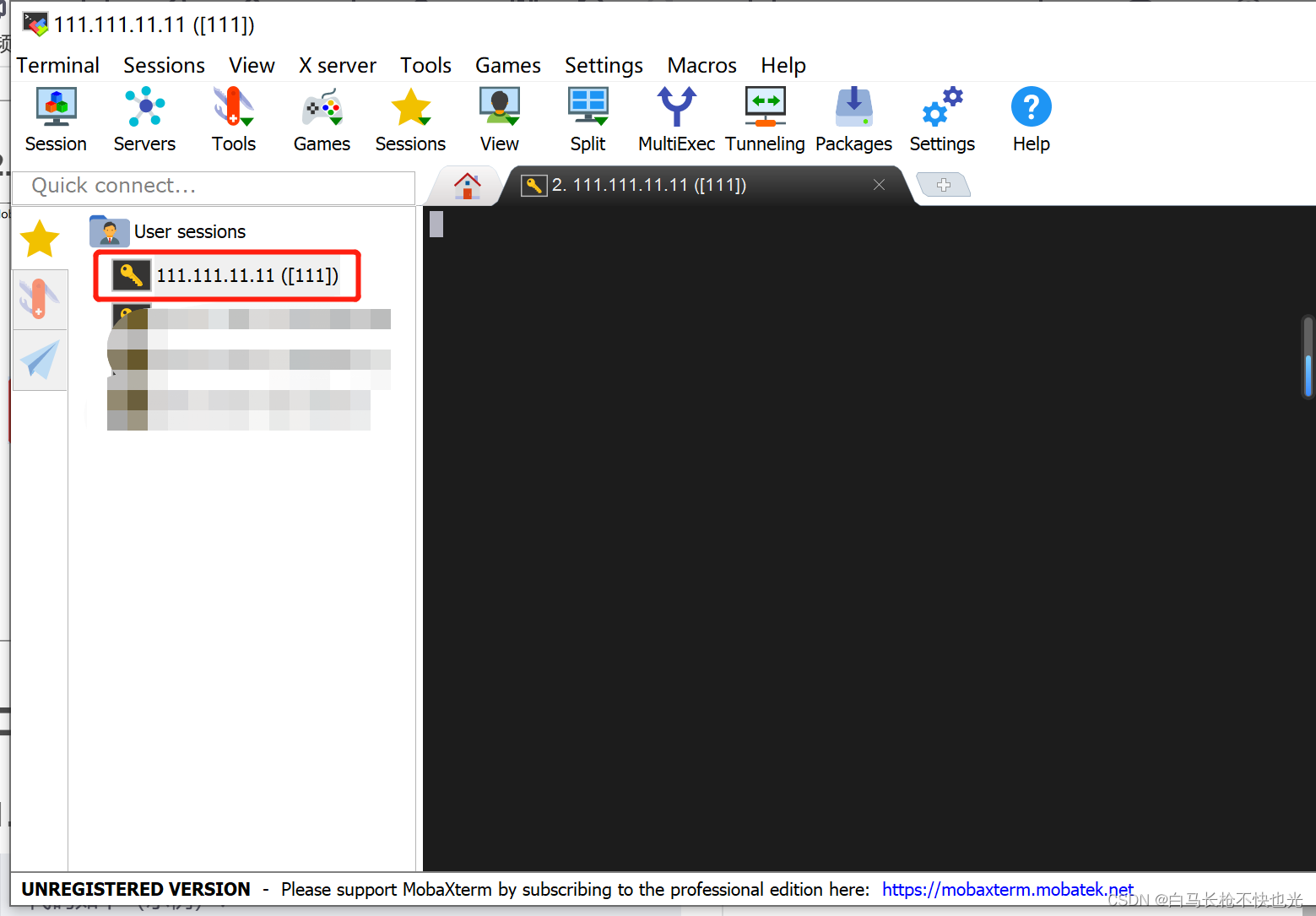Close the 111.111.11.11 terminal tab

tap(879, 185)
